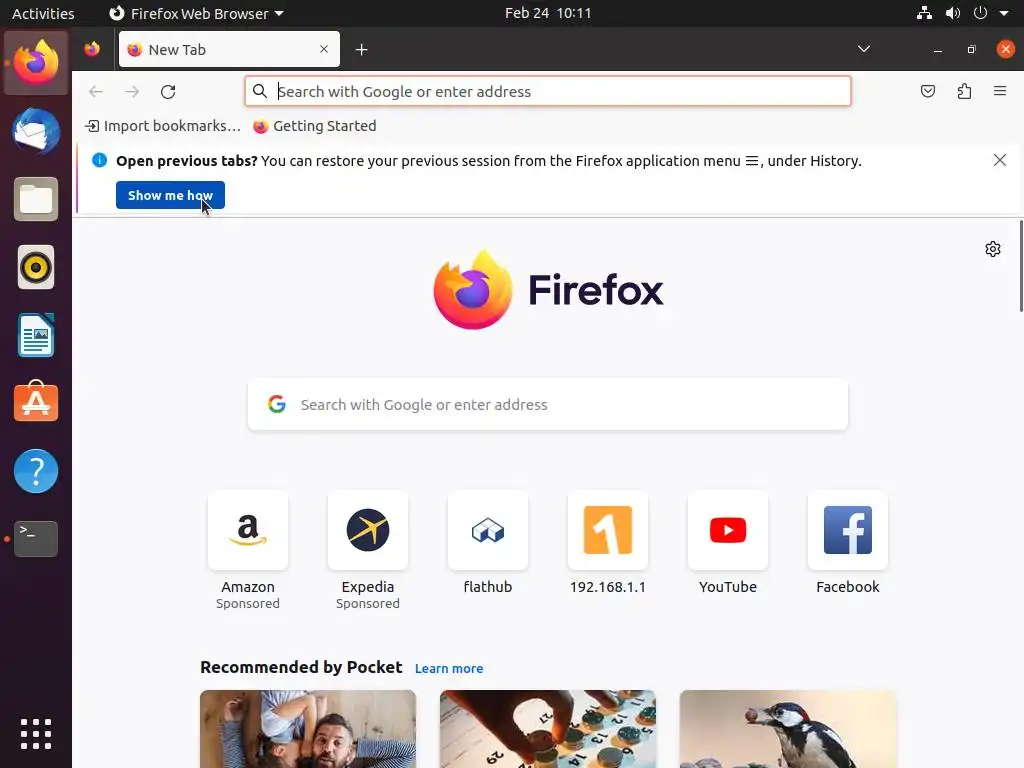Open Terminal from the dock
Screen dimensions: 1024x768
pos(36,539)
